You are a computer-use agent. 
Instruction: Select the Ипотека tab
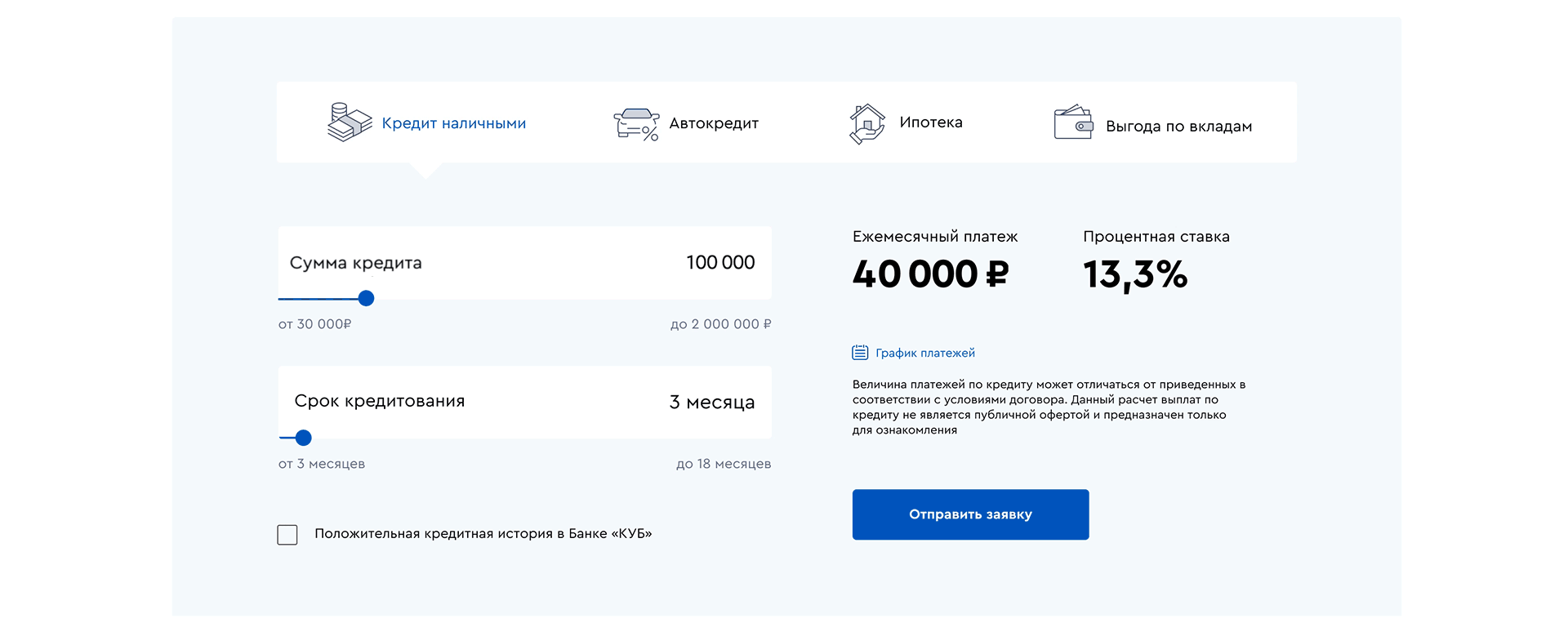pyautogui.click(x=931, y=122)
